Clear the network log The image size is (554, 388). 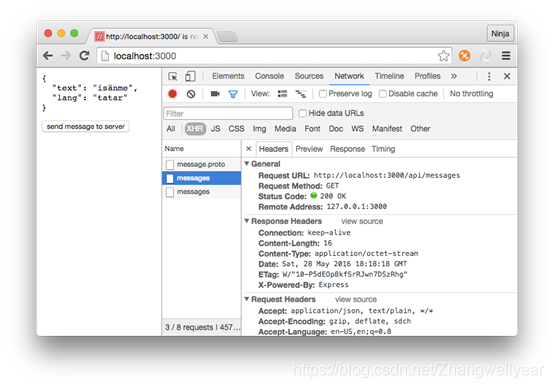click(x=191, y=94)
